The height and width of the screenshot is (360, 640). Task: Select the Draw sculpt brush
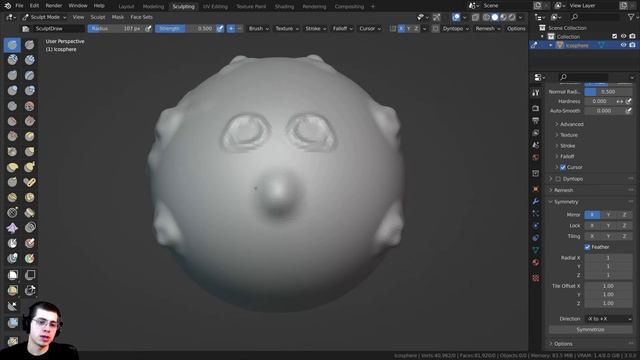(x=12, y=45)
